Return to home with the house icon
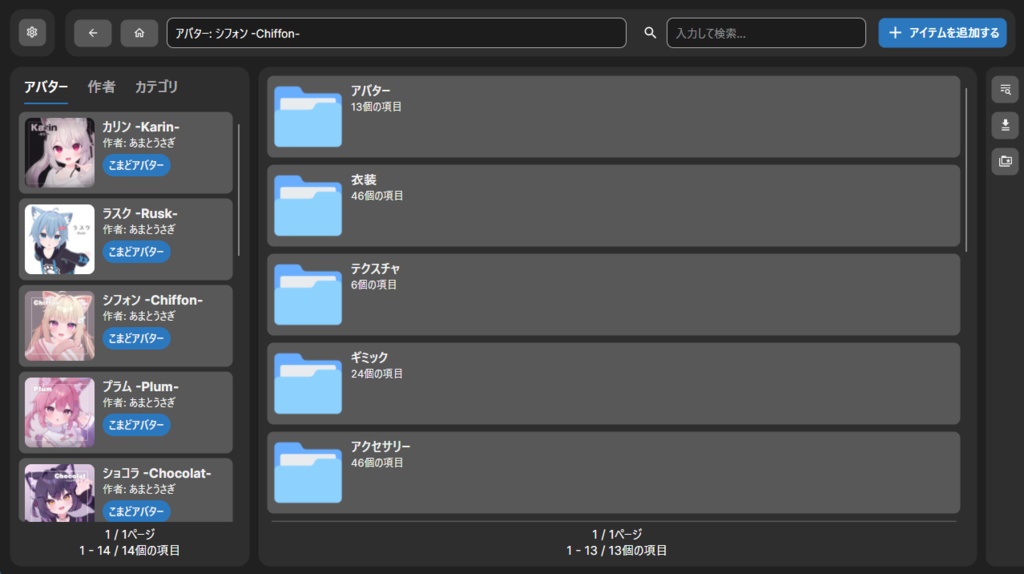1024x574 pixels. pyautogui.click(x=139, y=33)
